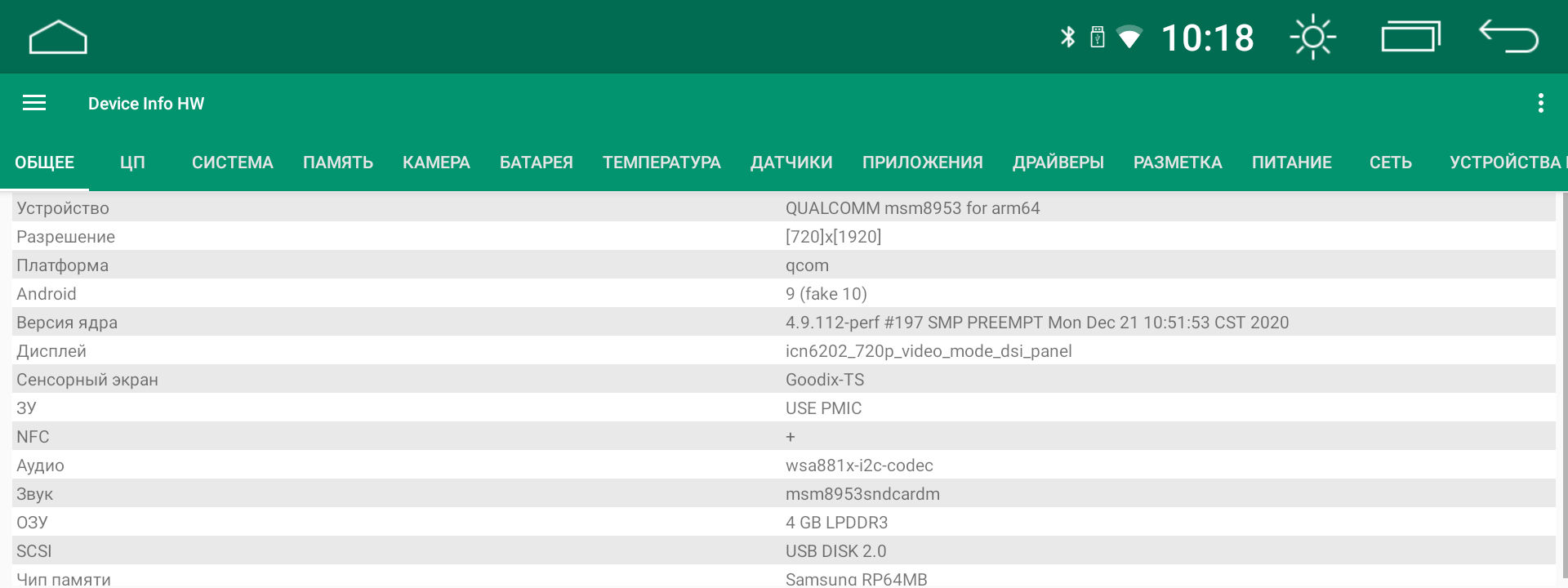Select the Платформа row label

coord(62,265)
